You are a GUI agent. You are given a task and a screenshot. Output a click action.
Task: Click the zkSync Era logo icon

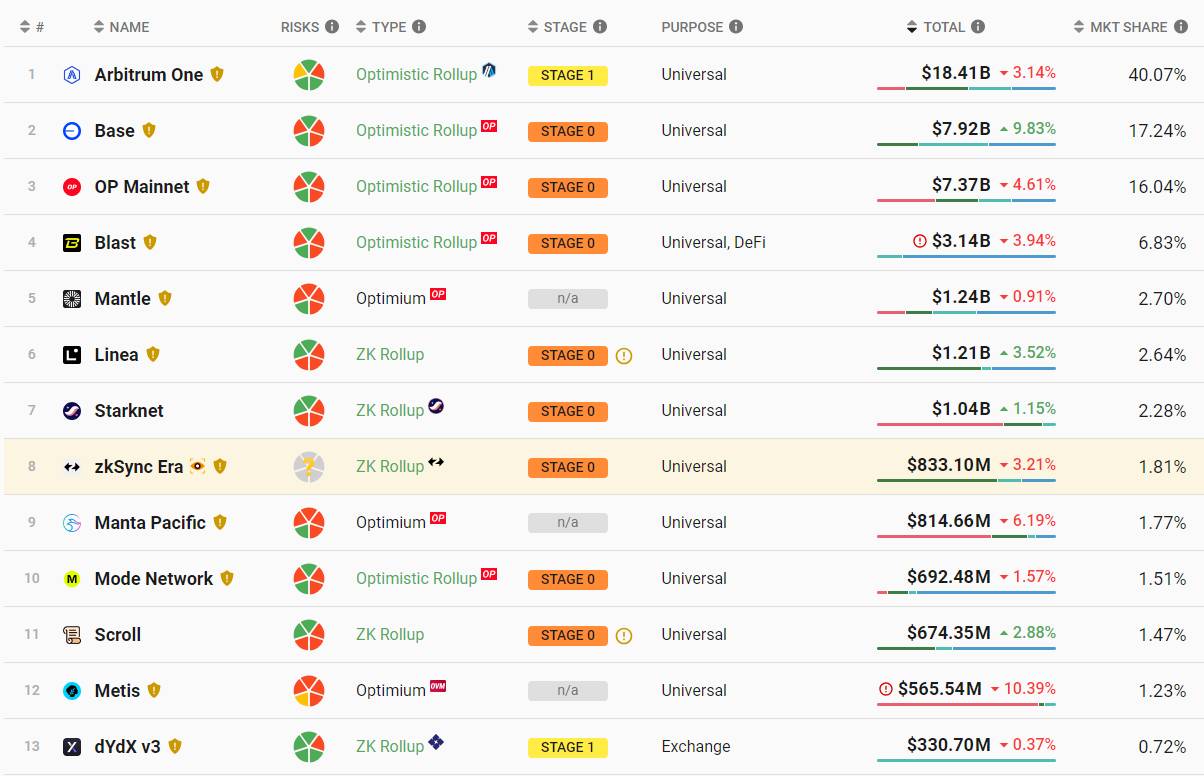pos(72,467)
